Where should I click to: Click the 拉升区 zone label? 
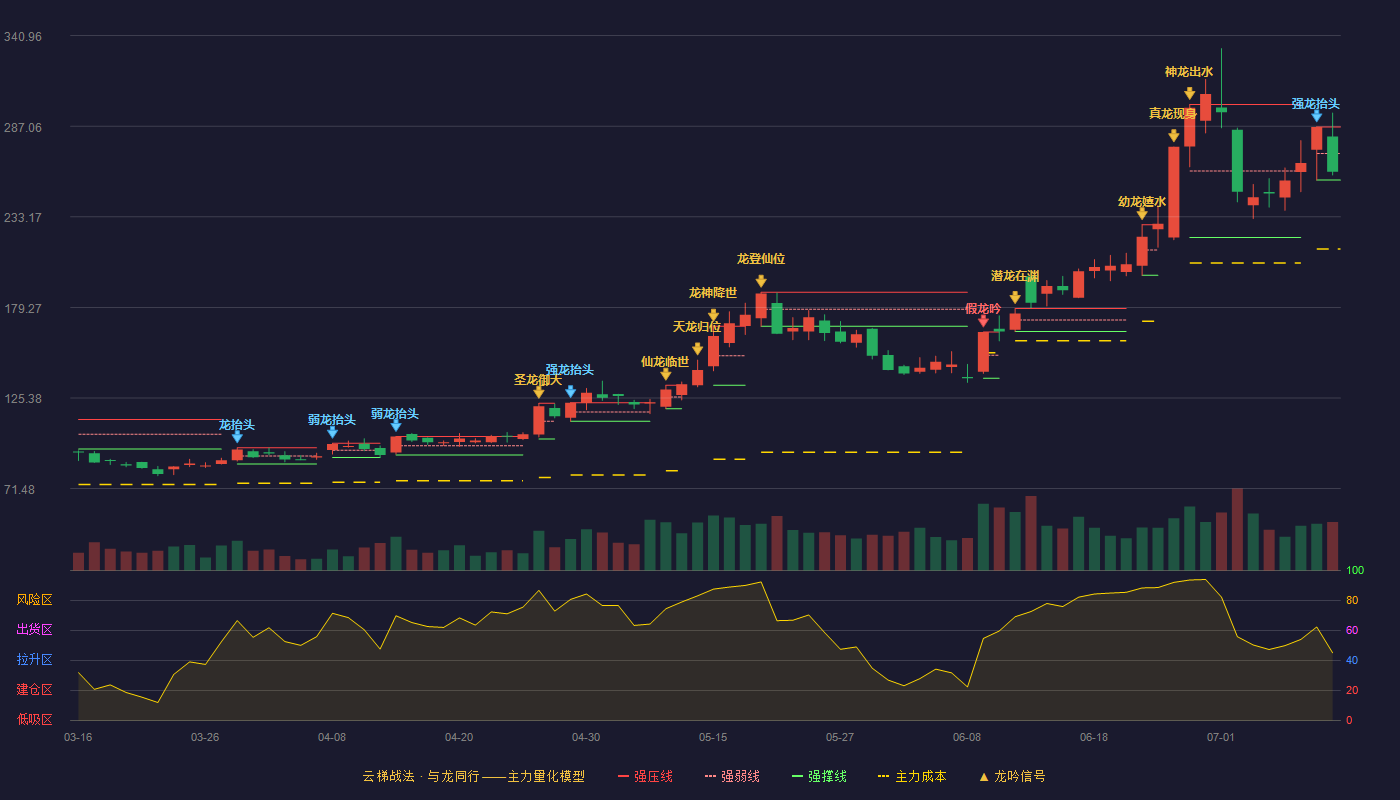coord(35,660)
